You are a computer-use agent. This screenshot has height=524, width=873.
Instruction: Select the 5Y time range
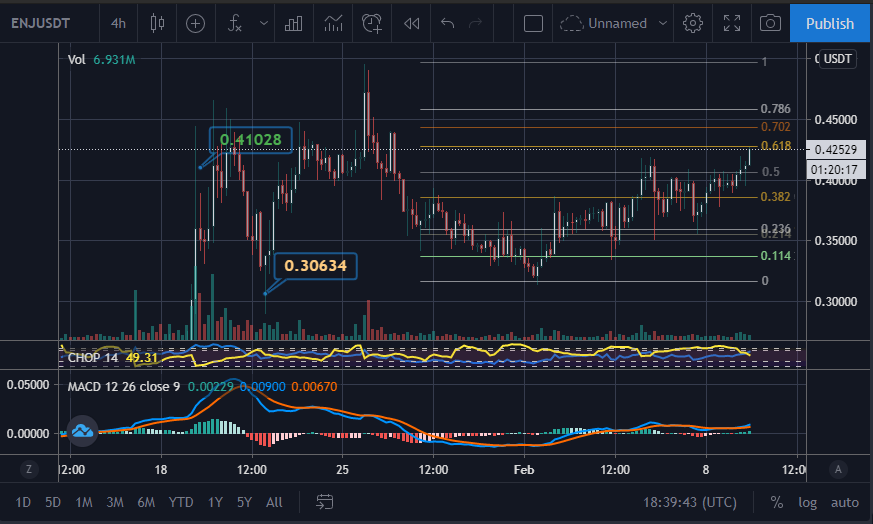pyautogui.click(x=244, y=502)
